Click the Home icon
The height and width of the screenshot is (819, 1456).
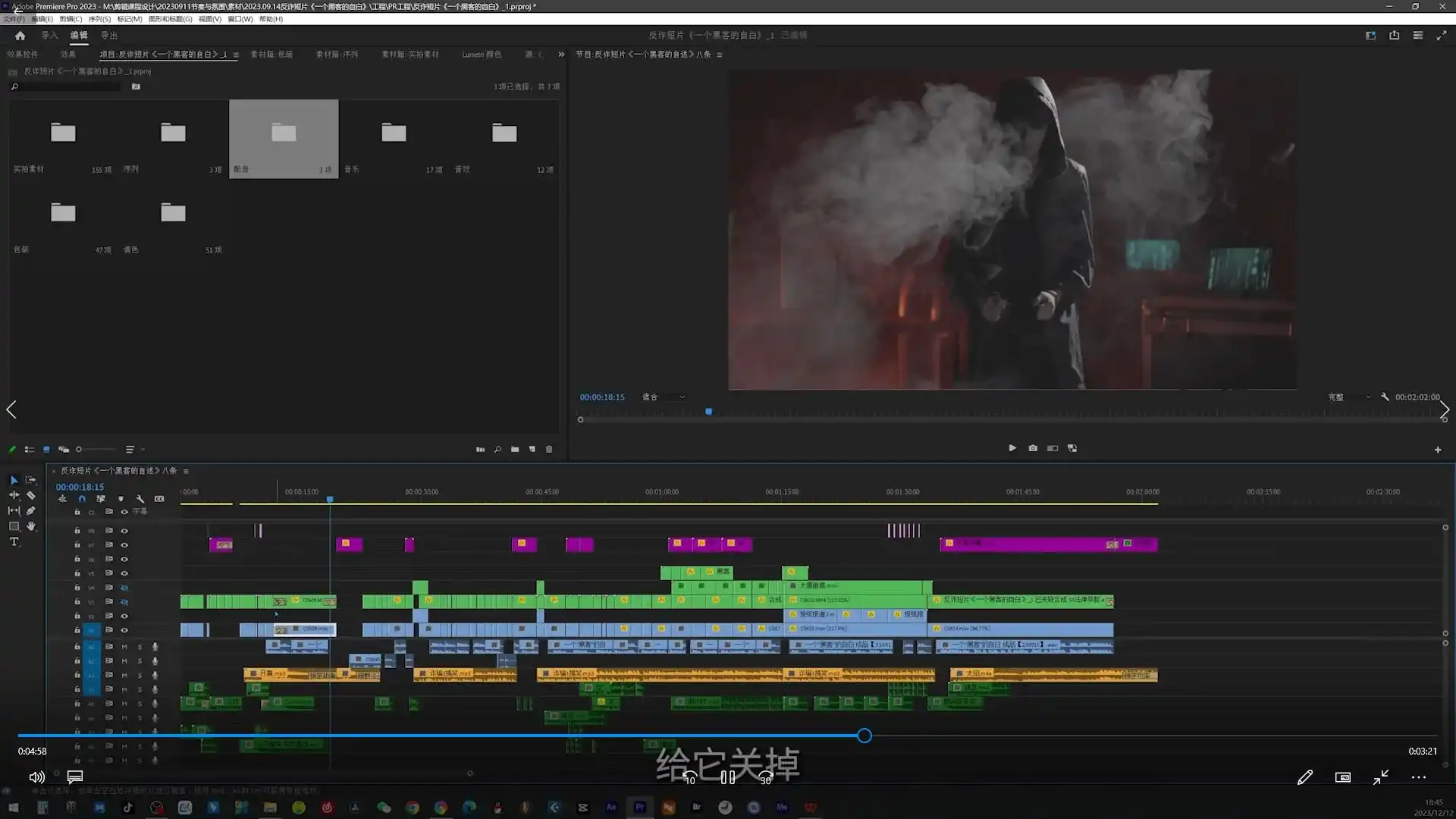coord(20,36)
